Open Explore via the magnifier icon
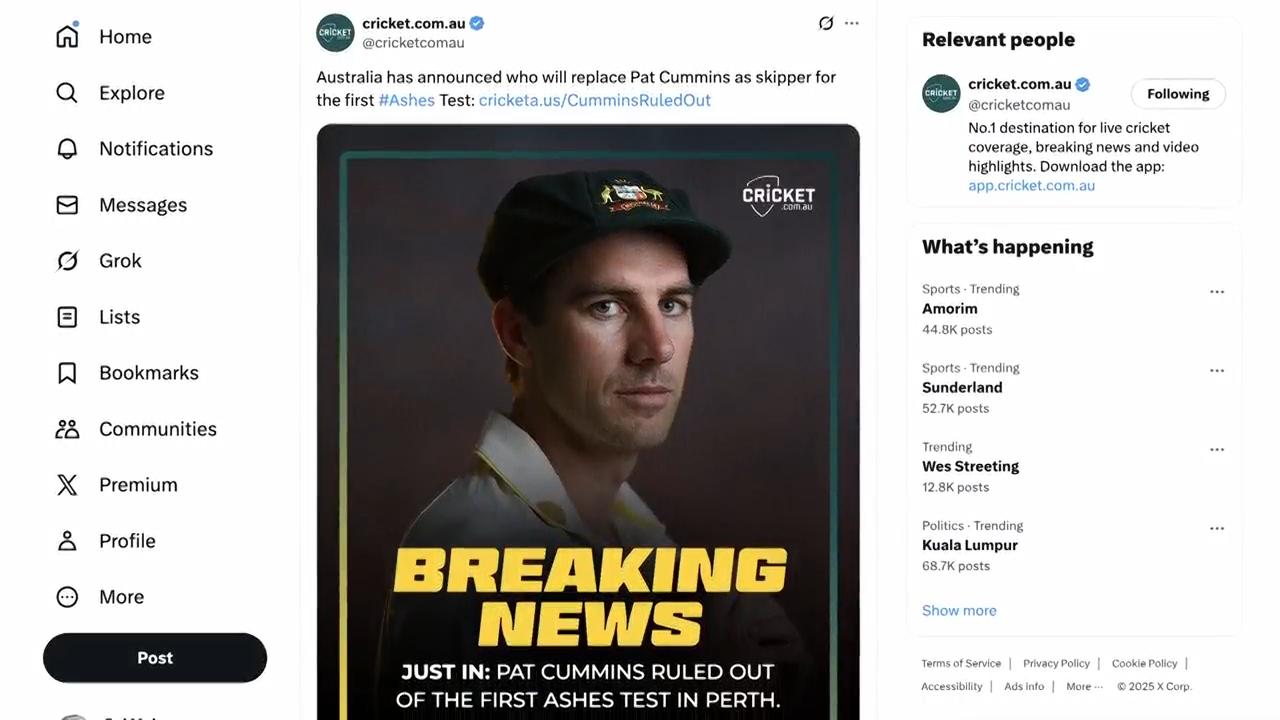Image resolution: width=1280 pixels, height=720 pixels. 67,93
